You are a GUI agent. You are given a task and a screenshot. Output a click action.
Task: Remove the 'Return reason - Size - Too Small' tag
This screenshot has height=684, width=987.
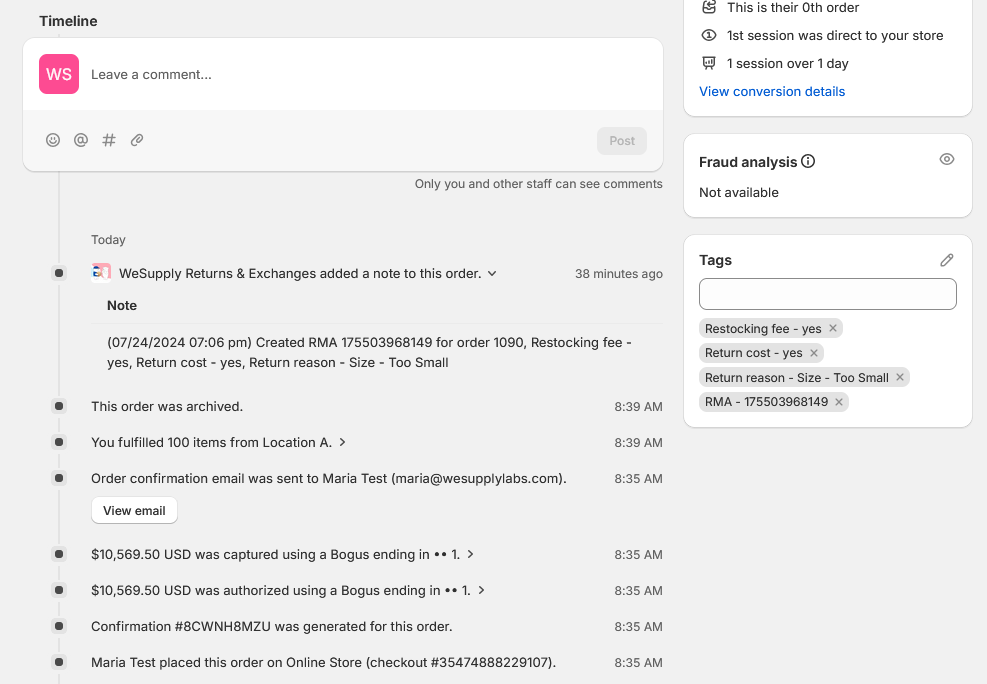point(900,378)
